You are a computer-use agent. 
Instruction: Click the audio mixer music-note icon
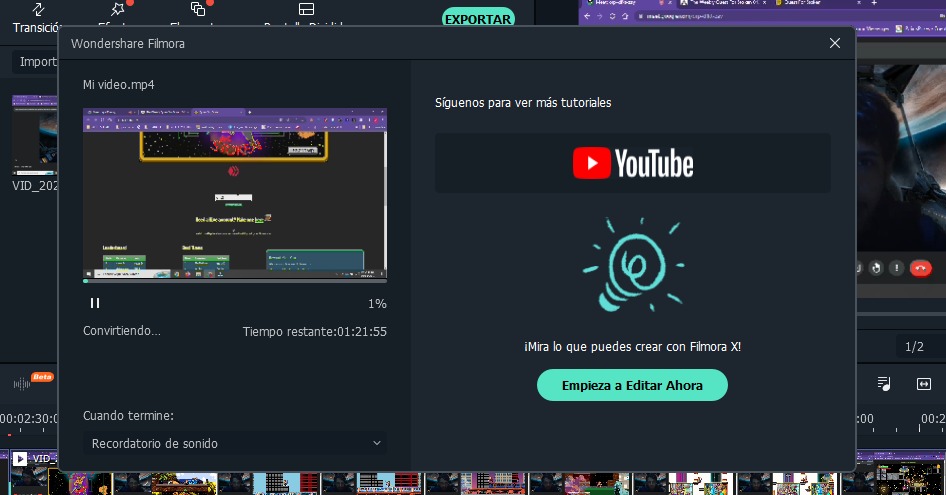click(884, 383)
